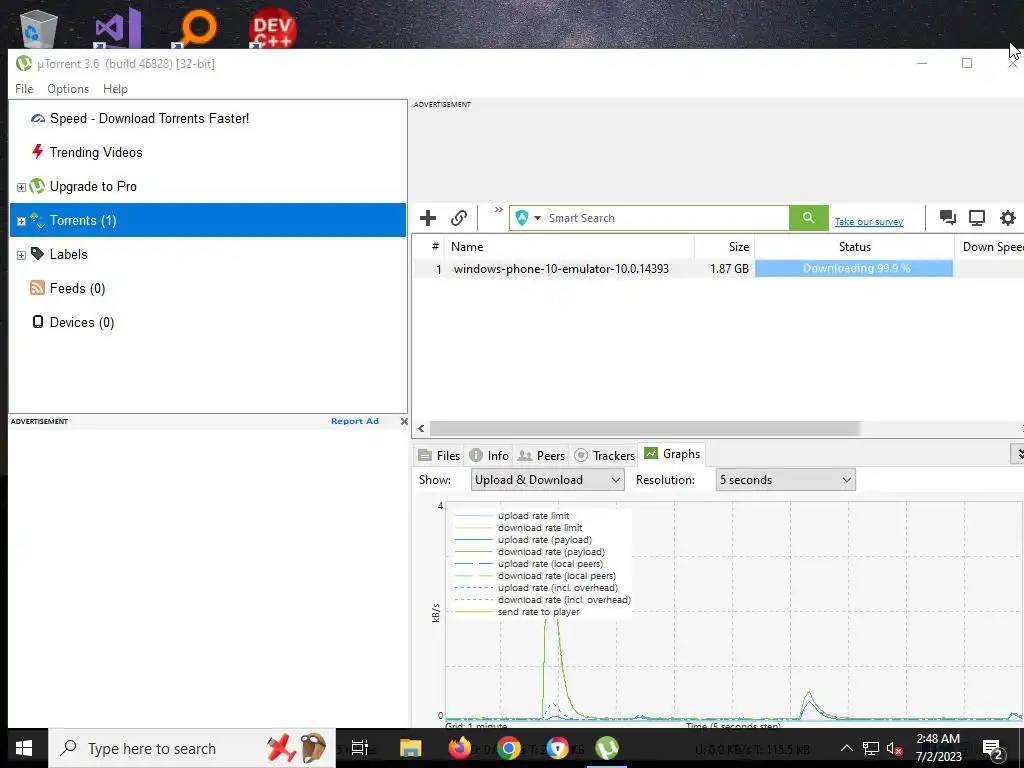Click the remote monitor icon in toolbar

977,217
